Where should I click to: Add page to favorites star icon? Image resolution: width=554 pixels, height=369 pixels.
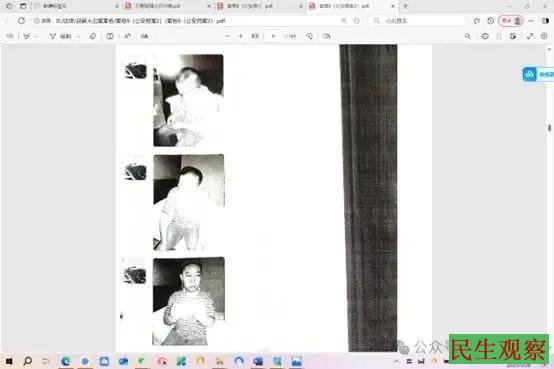tap(357, 21)
